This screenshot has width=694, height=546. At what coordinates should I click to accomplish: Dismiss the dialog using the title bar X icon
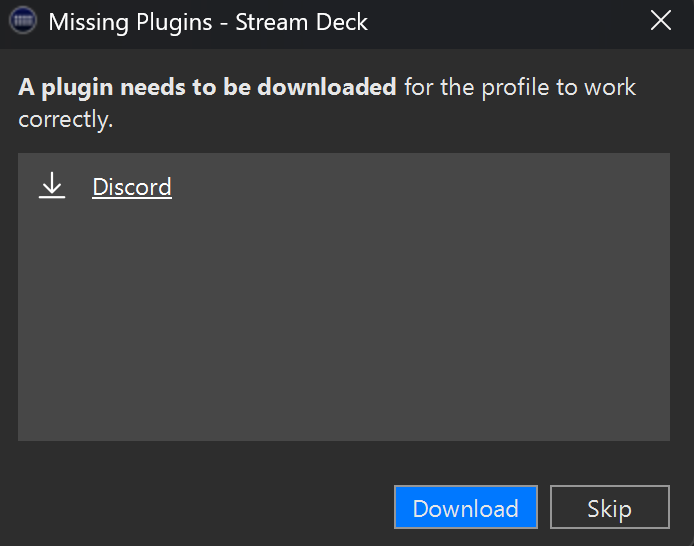click(660, 20)
